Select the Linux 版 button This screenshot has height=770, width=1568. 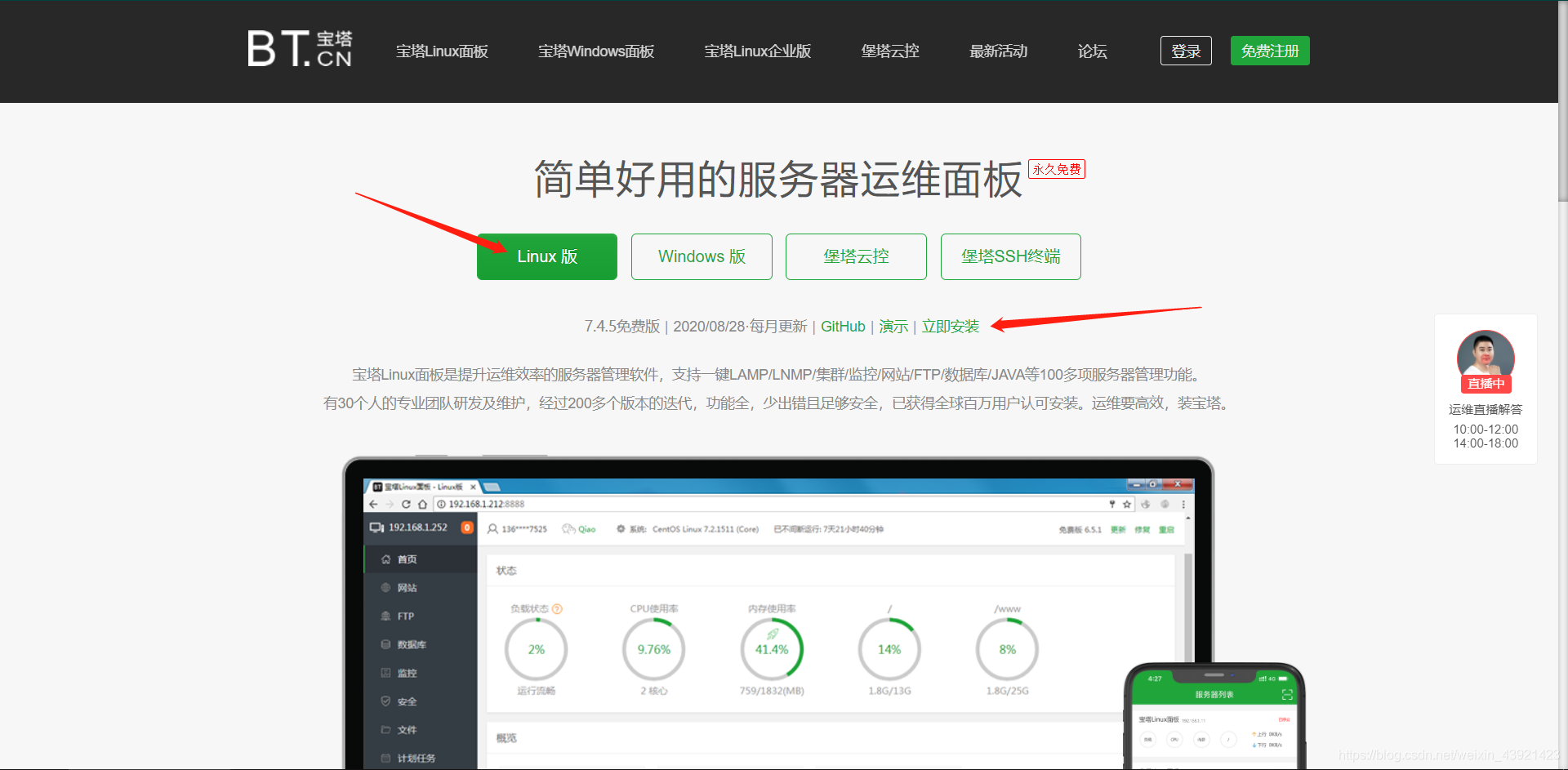pos(547,256)
